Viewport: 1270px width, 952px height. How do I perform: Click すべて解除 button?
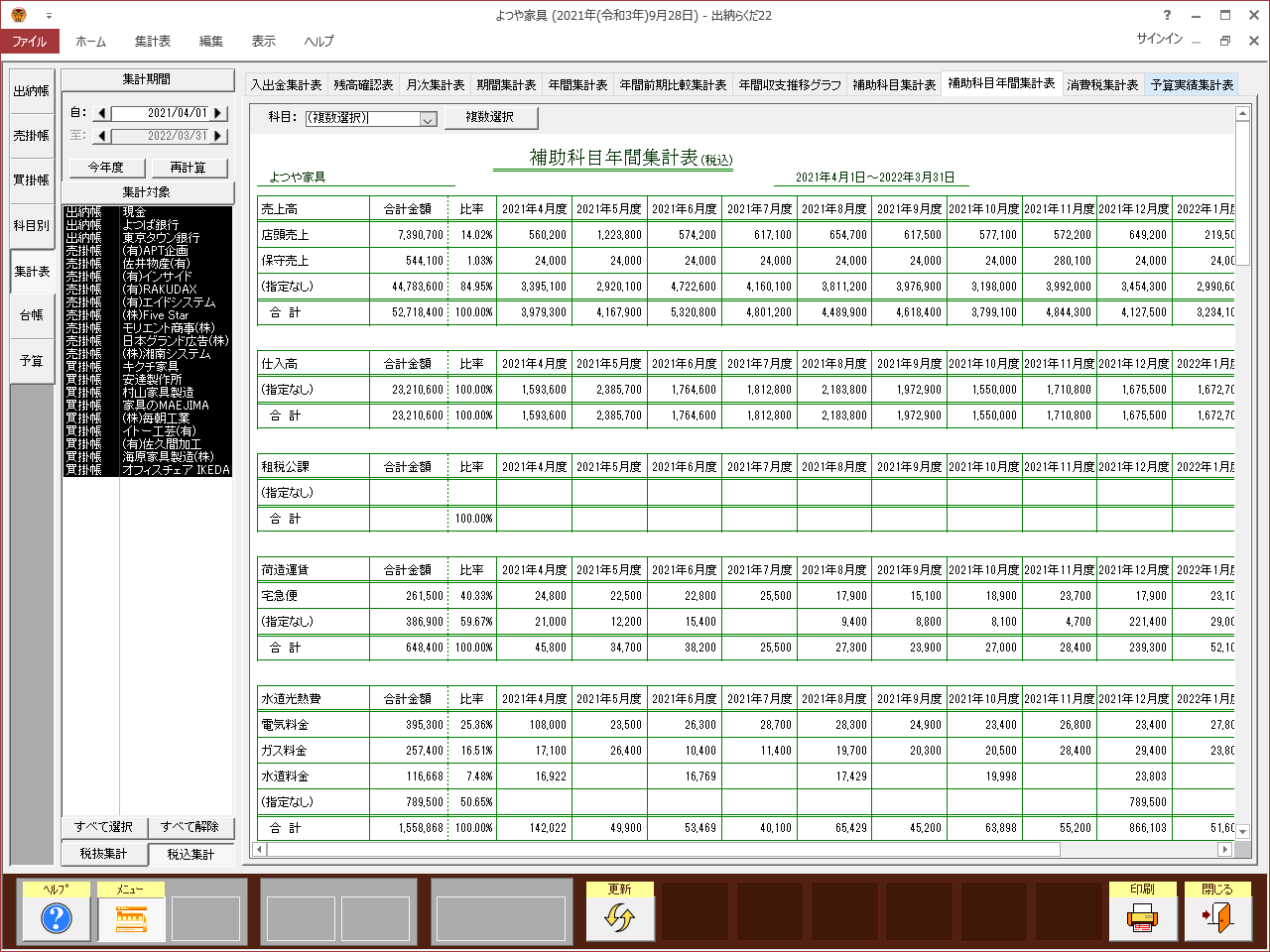tap(190, 827)
